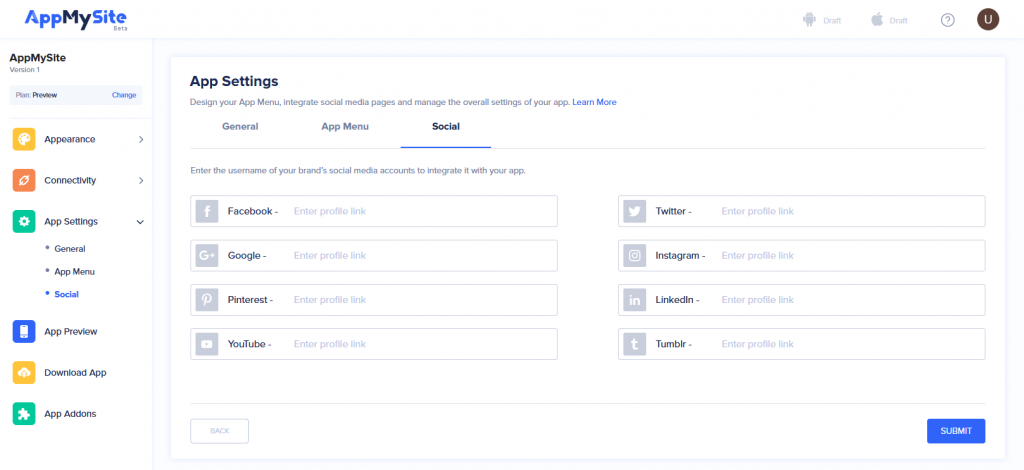Screen dimensions: 1024x470
Task: Click the Twitter bird icon
Action: [x=634, y=212]
